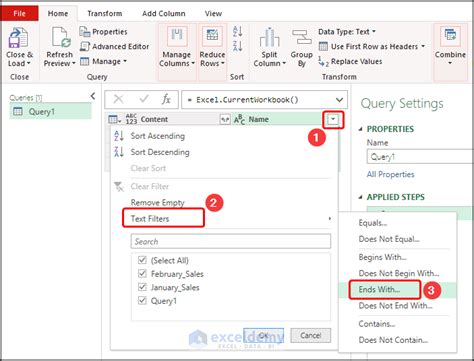
Task: Open the File tab
Action: pos(19,13)
